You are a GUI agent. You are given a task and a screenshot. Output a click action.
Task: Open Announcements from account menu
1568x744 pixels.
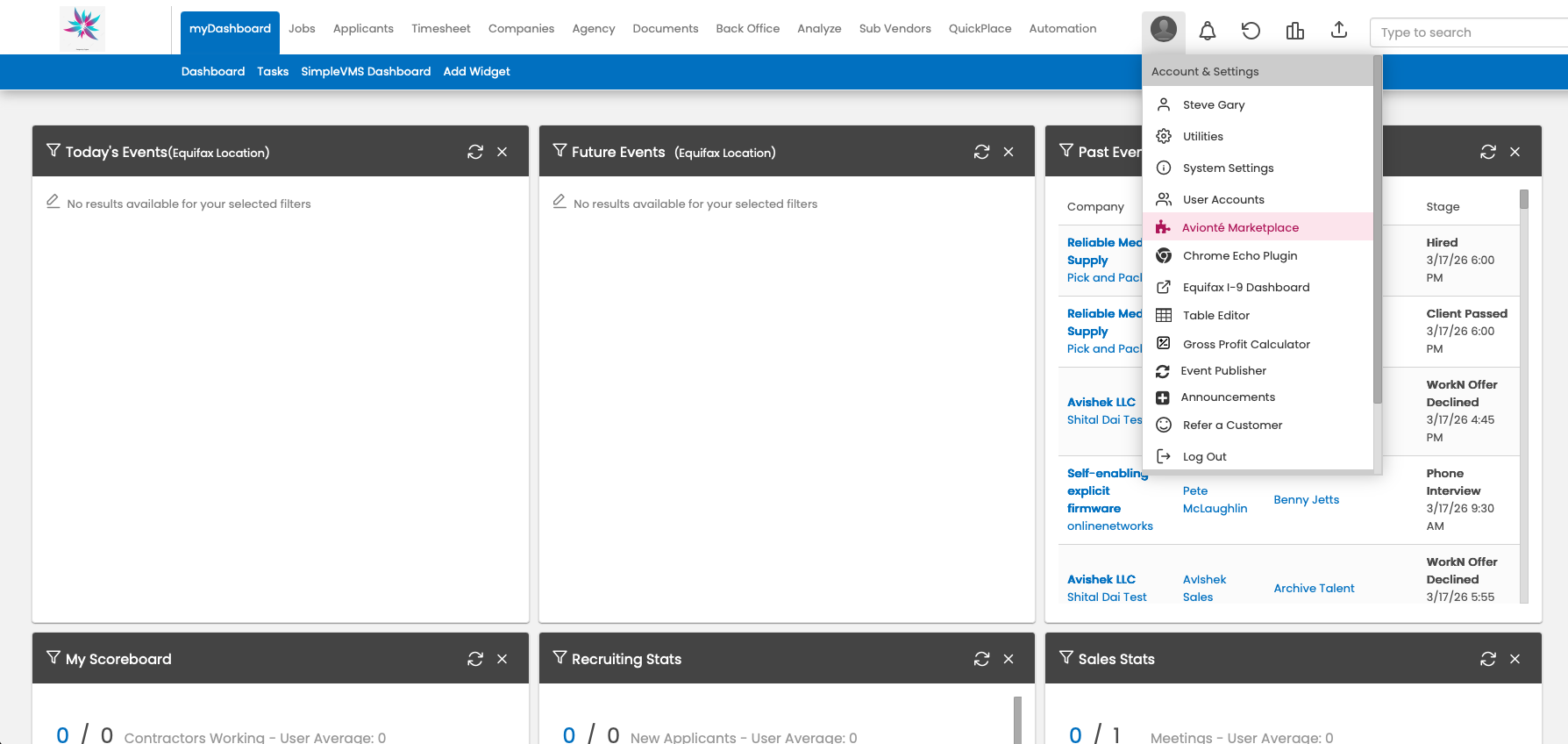(x=1258, y=397)
